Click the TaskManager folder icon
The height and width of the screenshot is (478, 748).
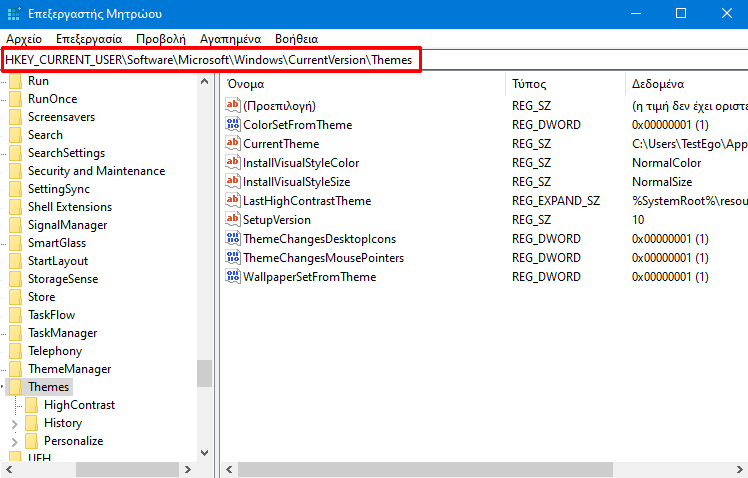click(15, 333)
